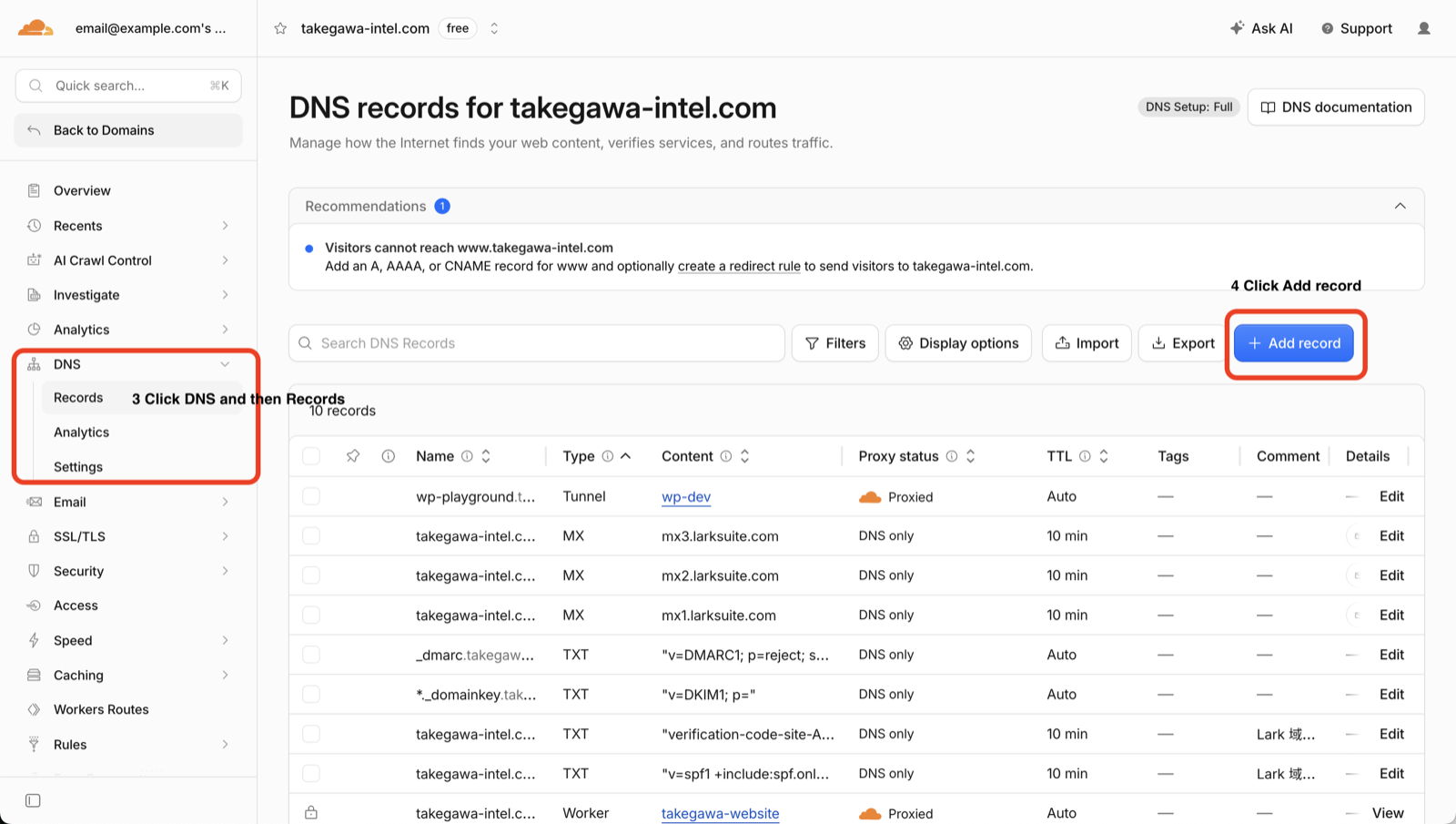The image size is (1456, 824).
Task: Focus the Search DNS Records field
Action: pyautogui.click(x=537, y=343)
